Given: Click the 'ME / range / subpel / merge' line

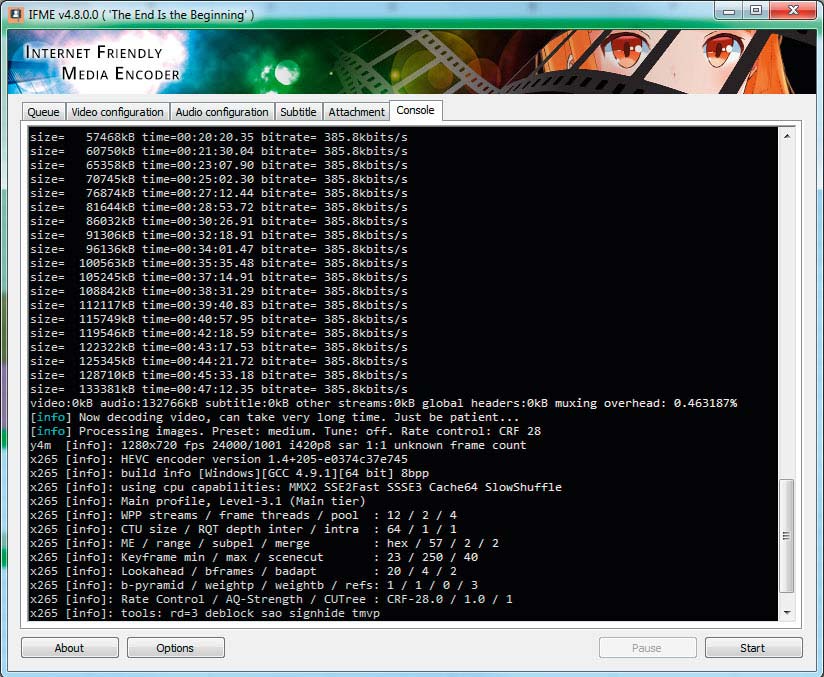Looking at the screenshot, I should click(x=264, y=543).
